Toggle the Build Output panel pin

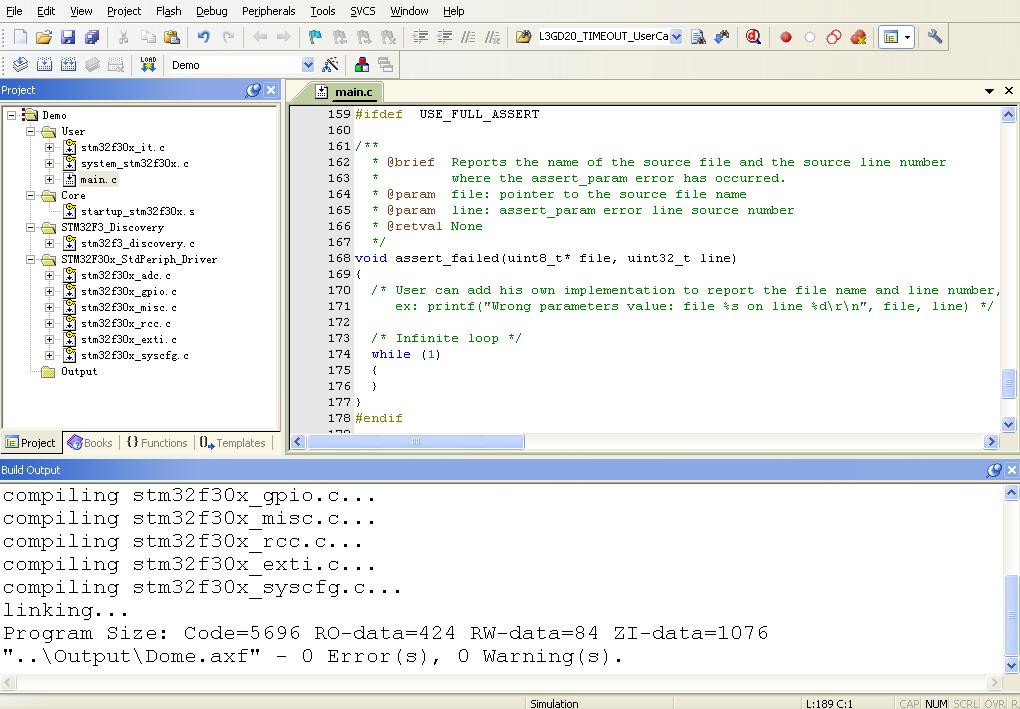point(994,470)
